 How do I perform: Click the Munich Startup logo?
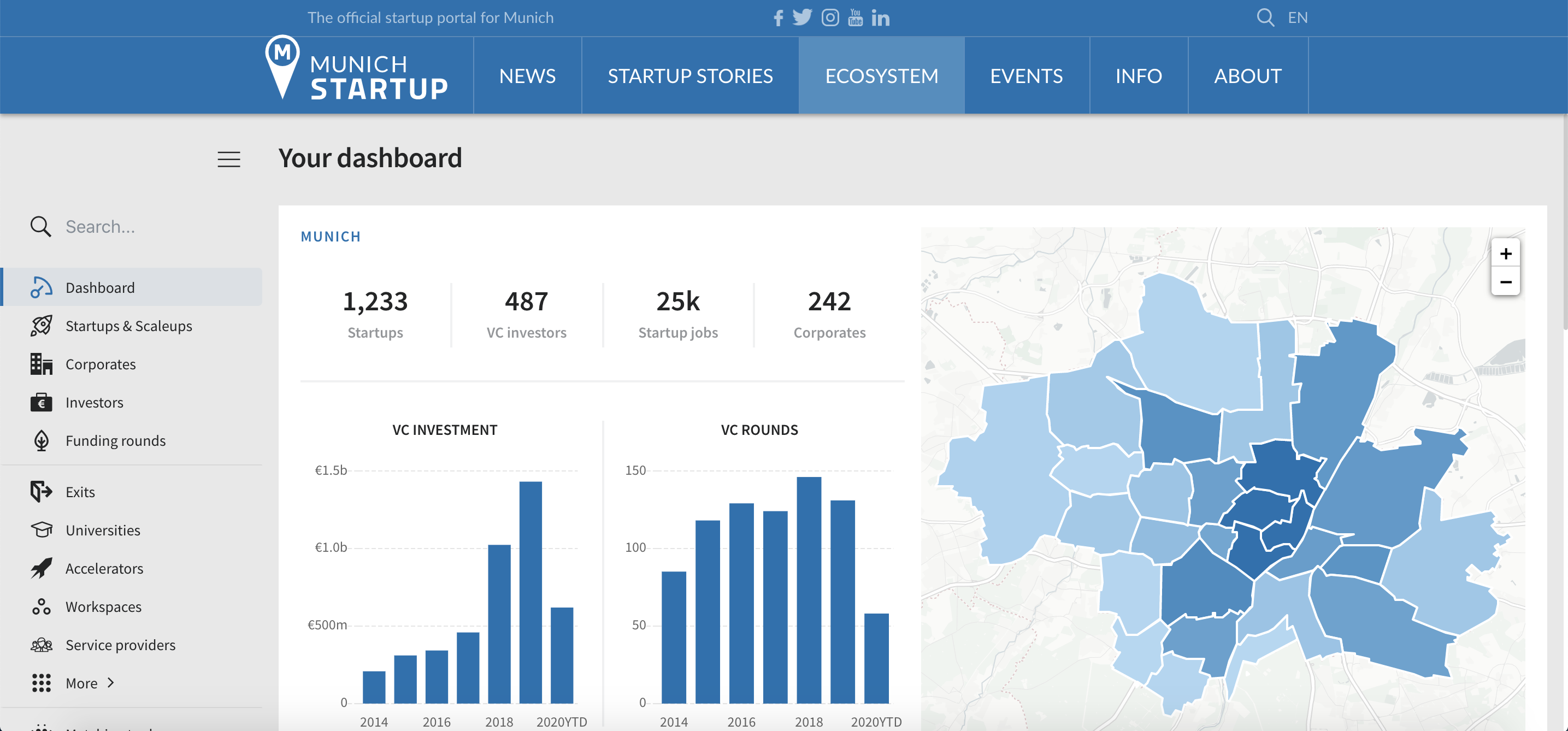click(357, 69)
